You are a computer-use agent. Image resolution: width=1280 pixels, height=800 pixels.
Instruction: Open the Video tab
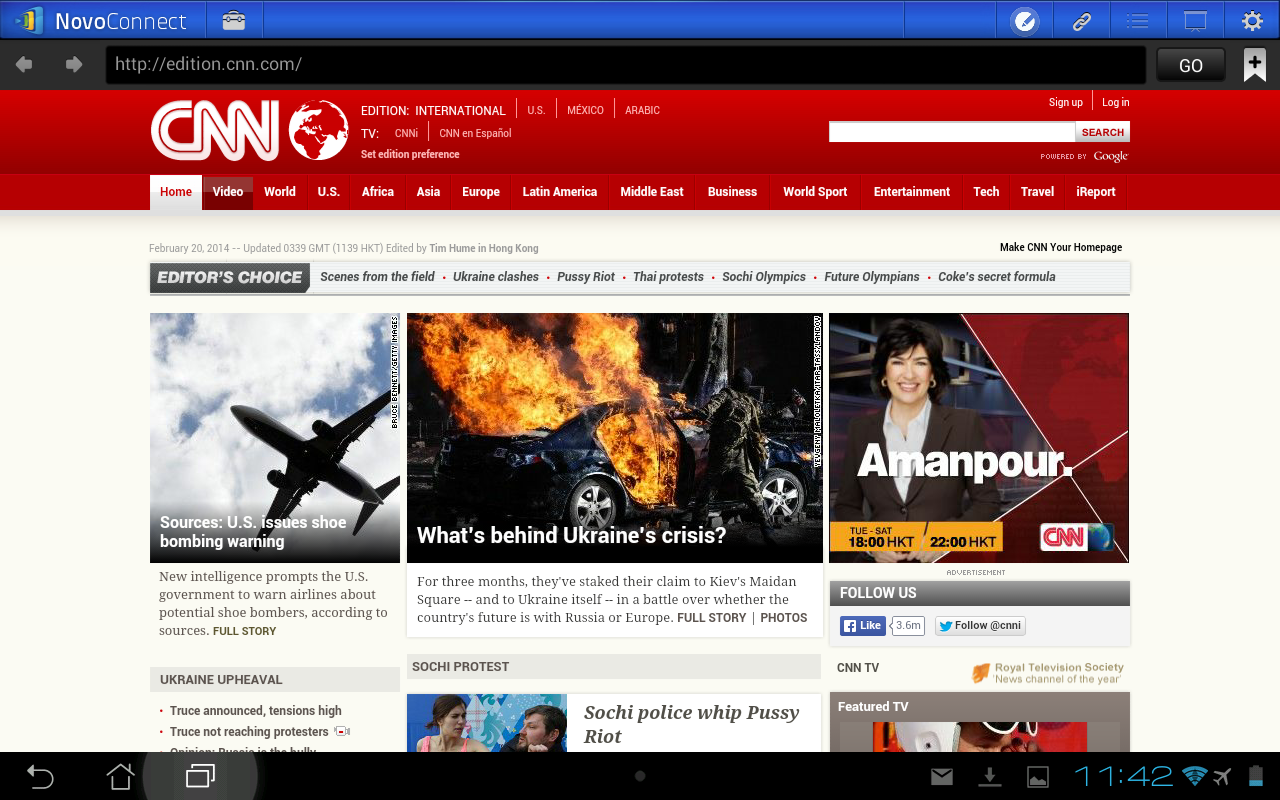pyautogui.click(x=228, y=192)
